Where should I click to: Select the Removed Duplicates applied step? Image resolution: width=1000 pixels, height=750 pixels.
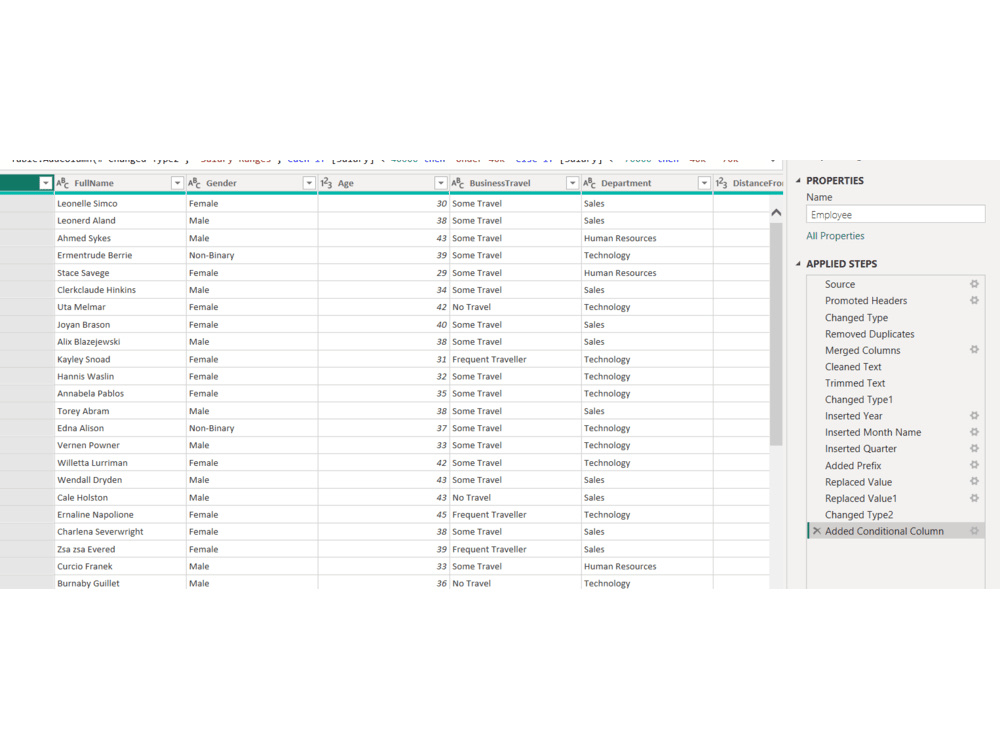coord(869,334)
